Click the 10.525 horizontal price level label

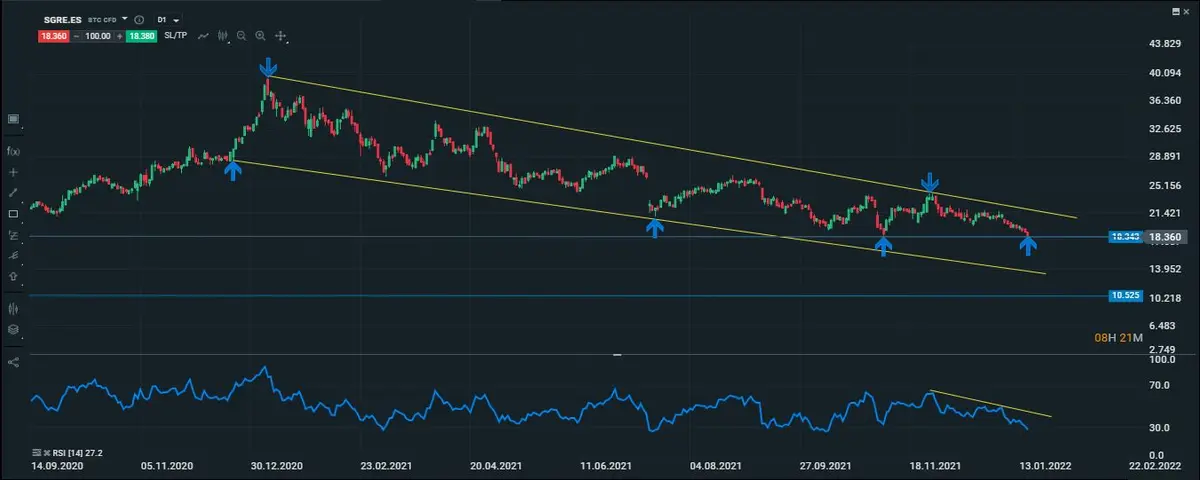tap(1125, 296)
